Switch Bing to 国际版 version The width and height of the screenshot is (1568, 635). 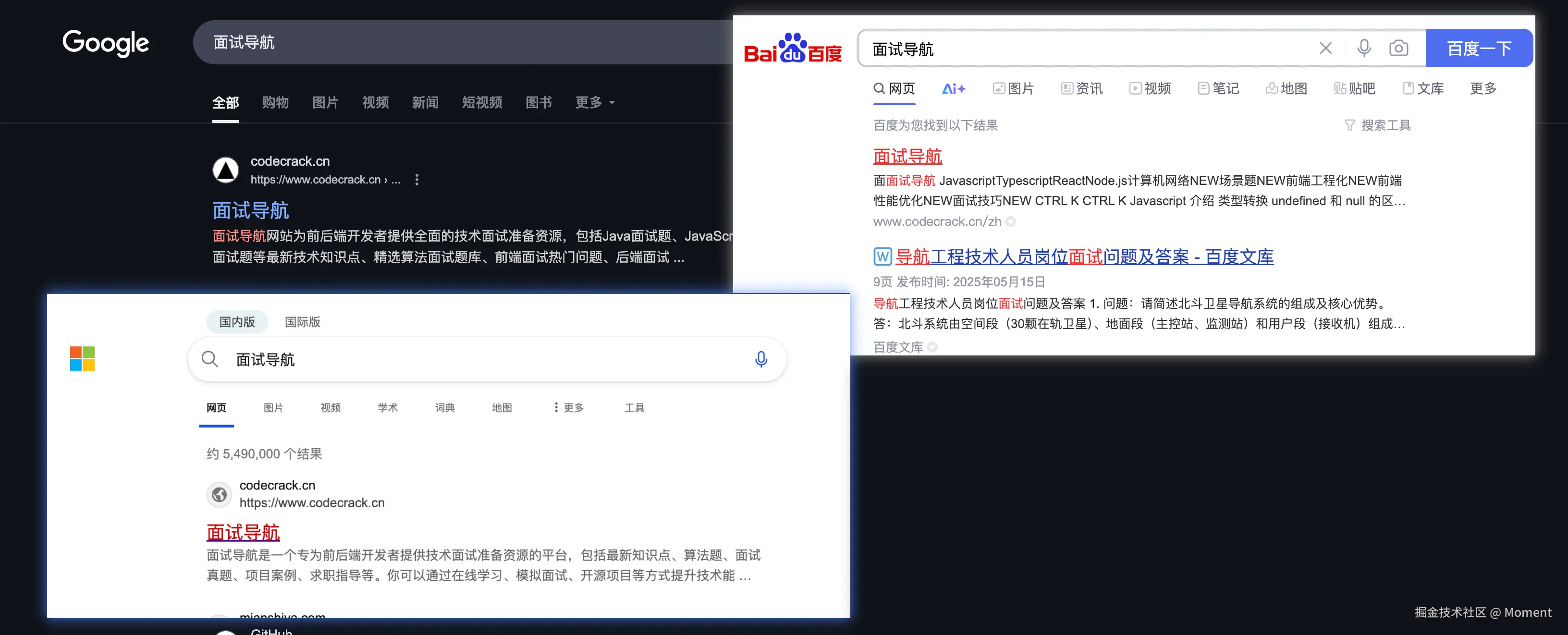coord(303,321)
